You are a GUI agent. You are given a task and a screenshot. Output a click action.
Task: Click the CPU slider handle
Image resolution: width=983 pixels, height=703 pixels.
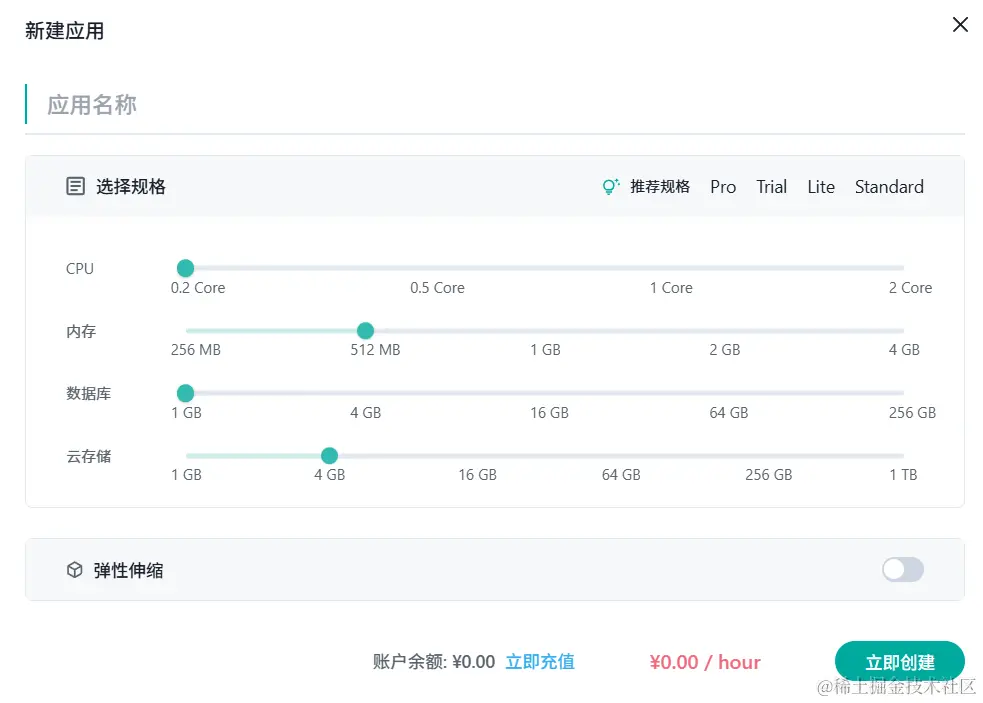186,268
